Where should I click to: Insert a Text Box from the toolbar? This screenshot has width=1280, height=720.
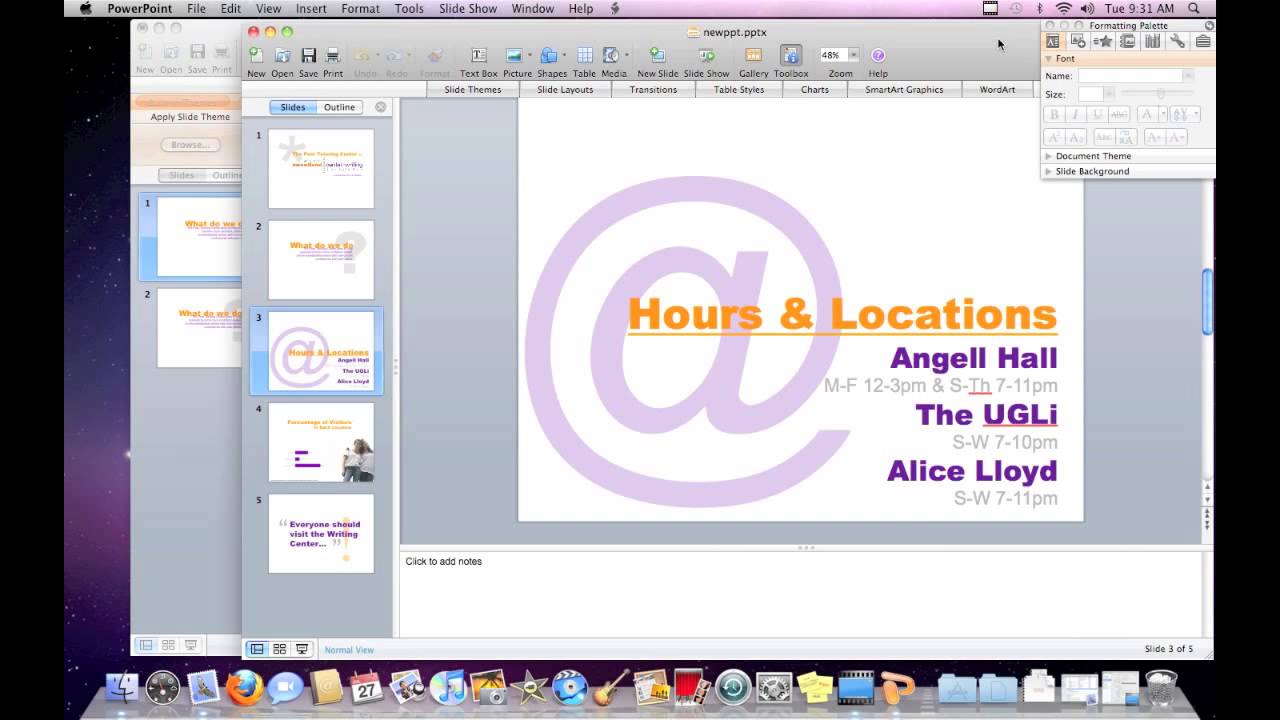click(479, 56)
